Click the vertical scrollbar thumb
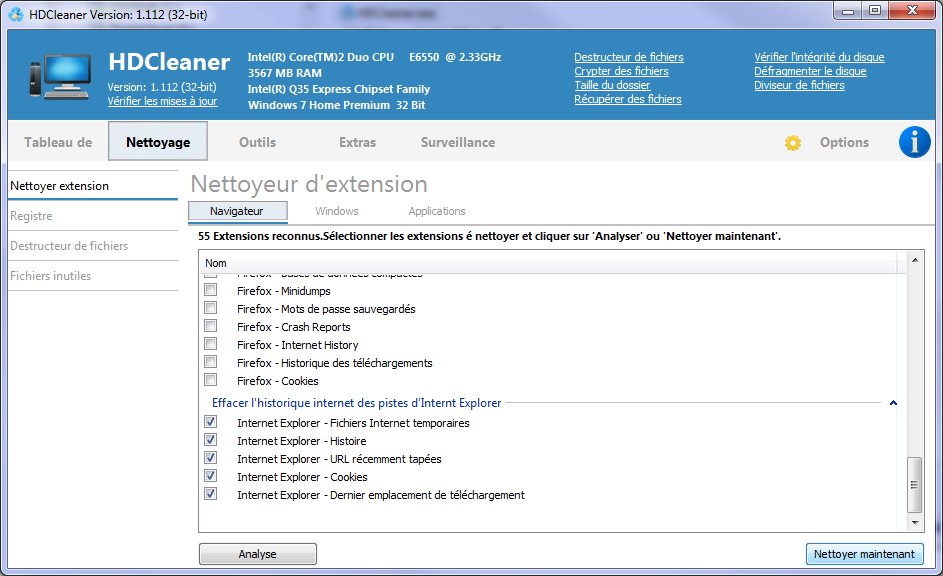Viewport: 943px width, 576px height. click(915, 485)
